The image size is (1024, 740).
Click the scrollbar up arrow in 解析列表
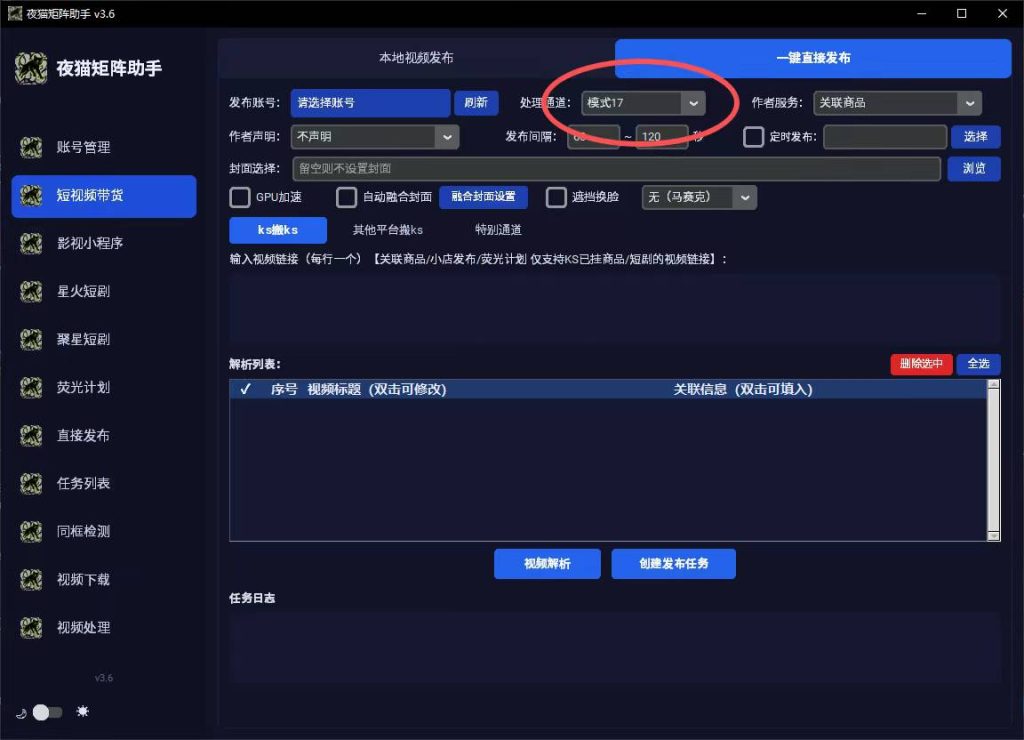(x=993, y=385)
